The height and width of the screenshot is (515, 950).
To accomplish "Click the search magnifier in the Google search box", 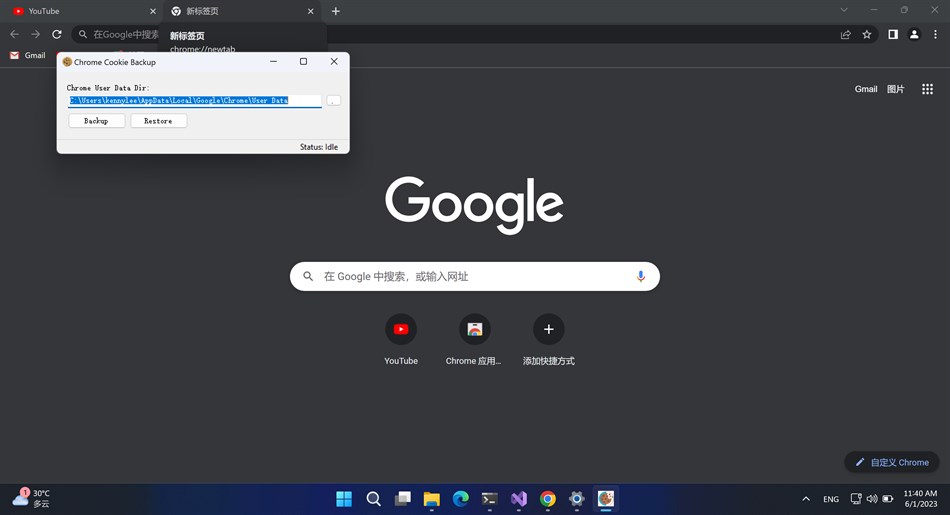I will coord(308,276).
